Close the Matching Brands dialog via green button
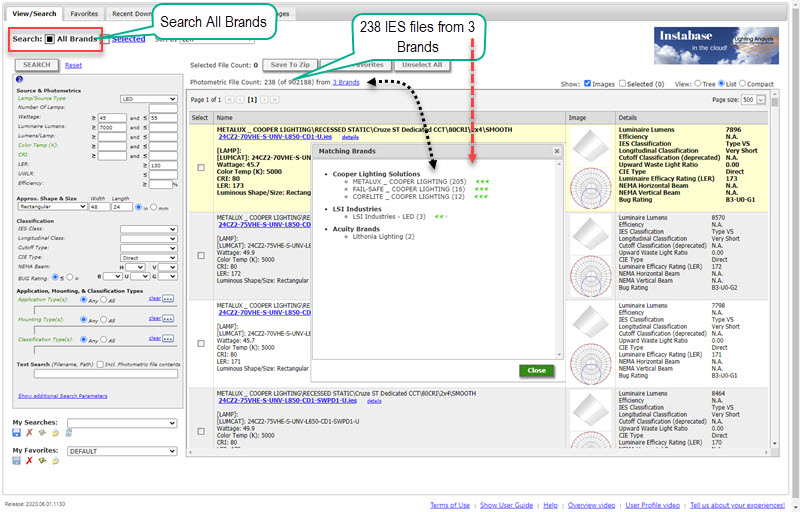The width and height of the screenshot is (800, 512). 536,371
